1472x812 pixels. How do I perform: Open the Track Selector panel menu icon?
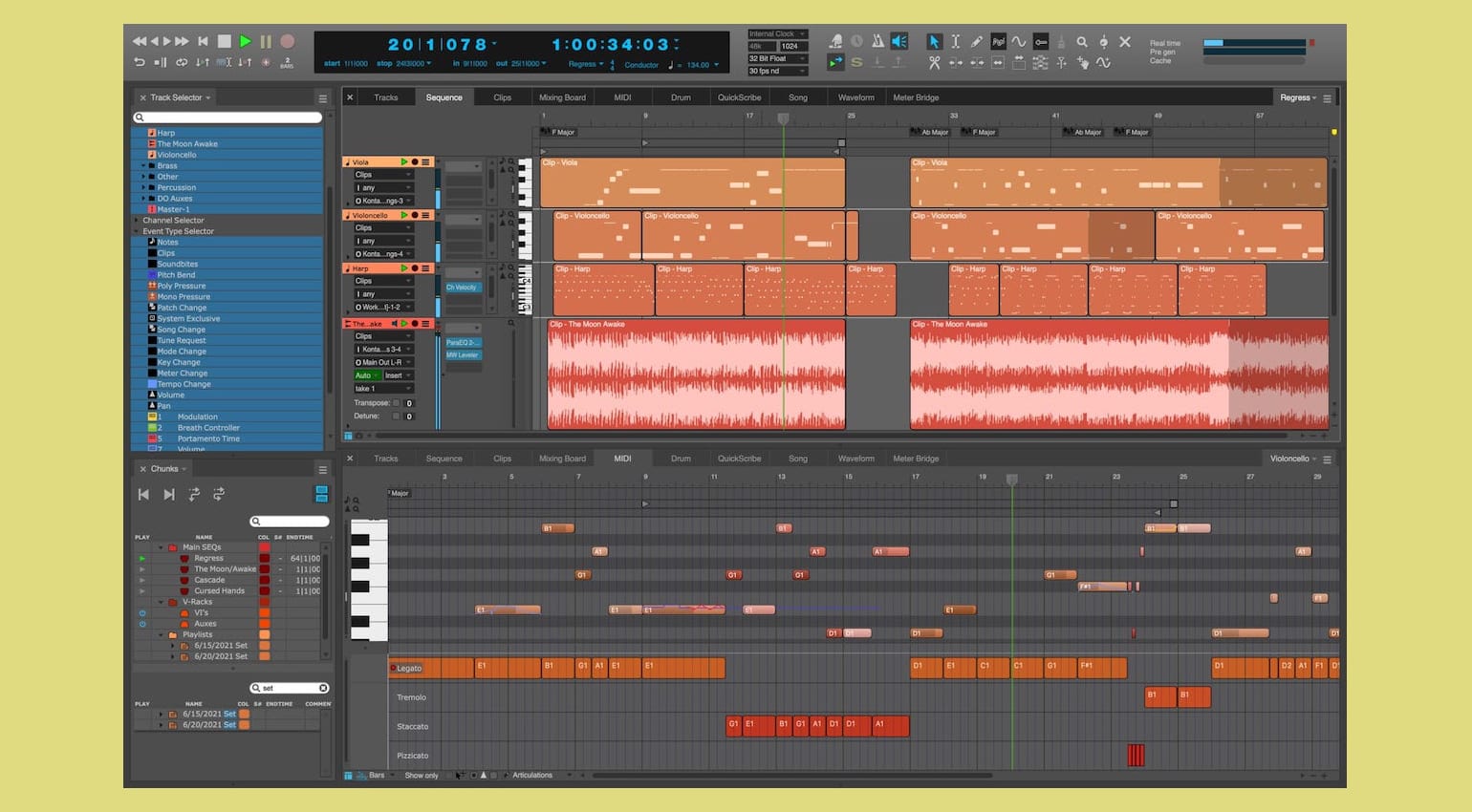click(323, 97)
